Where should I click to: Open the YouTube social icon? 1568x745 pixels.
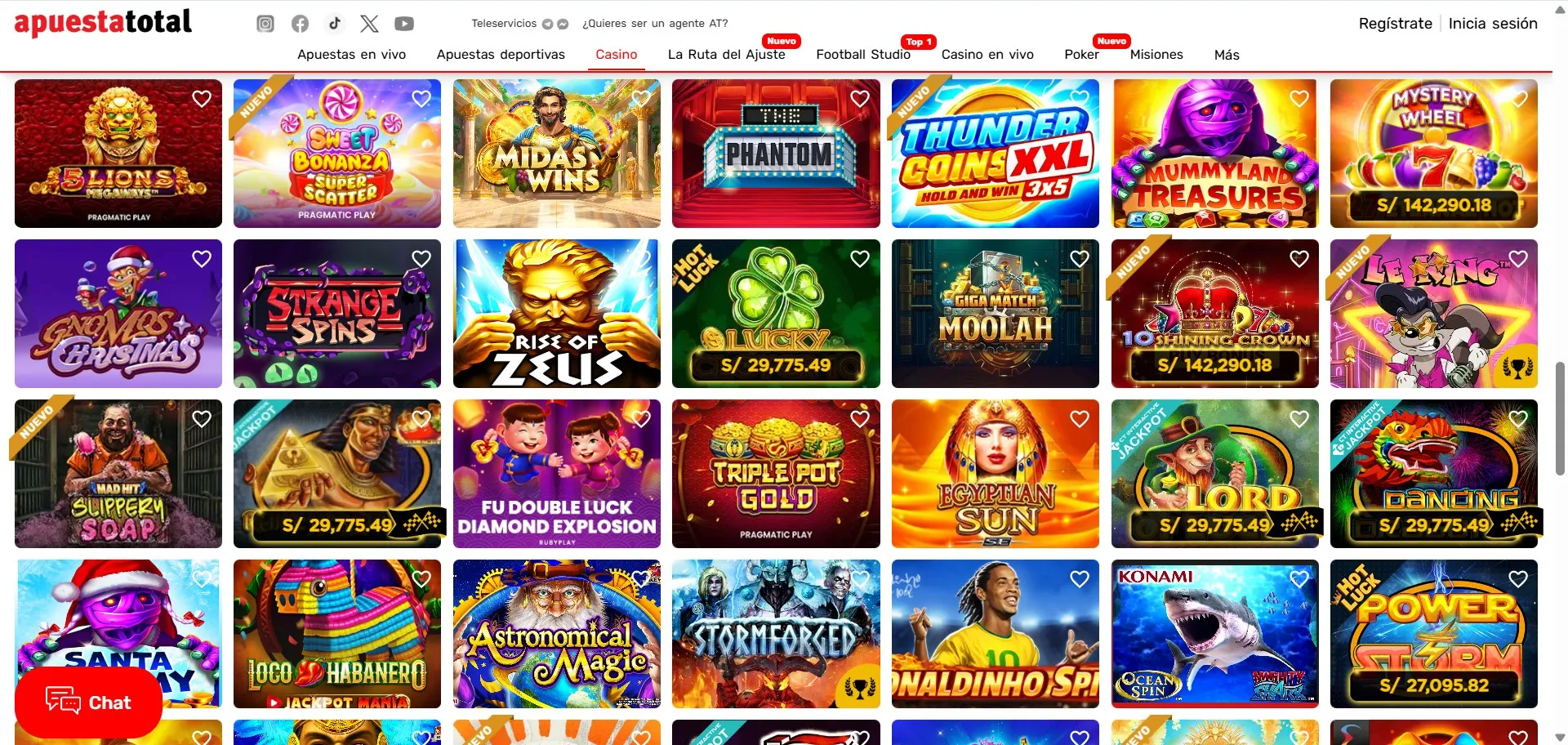(404, 24)
